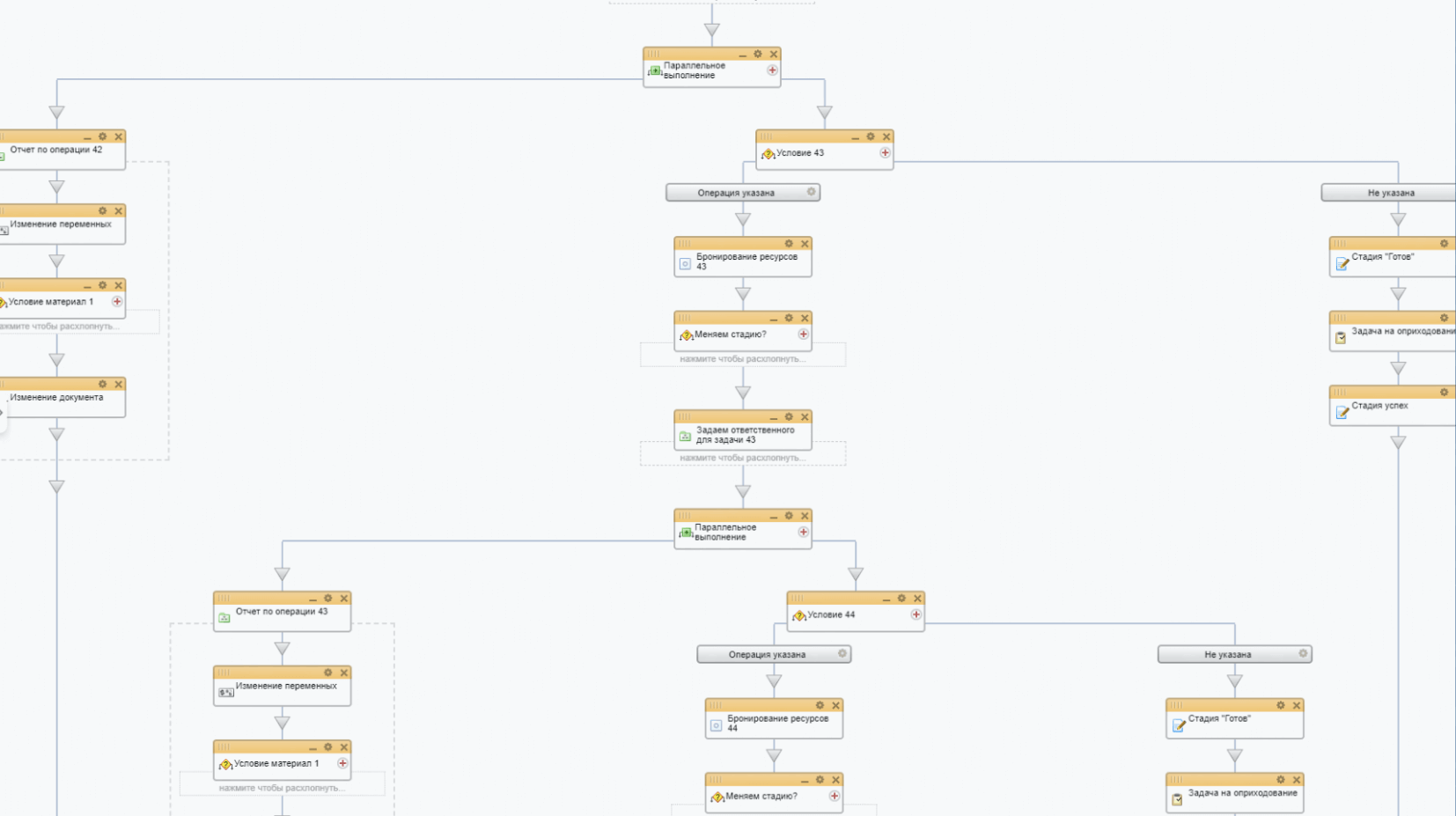Add branch with plus on middle Параллельное выполнение

pos(803,533)
